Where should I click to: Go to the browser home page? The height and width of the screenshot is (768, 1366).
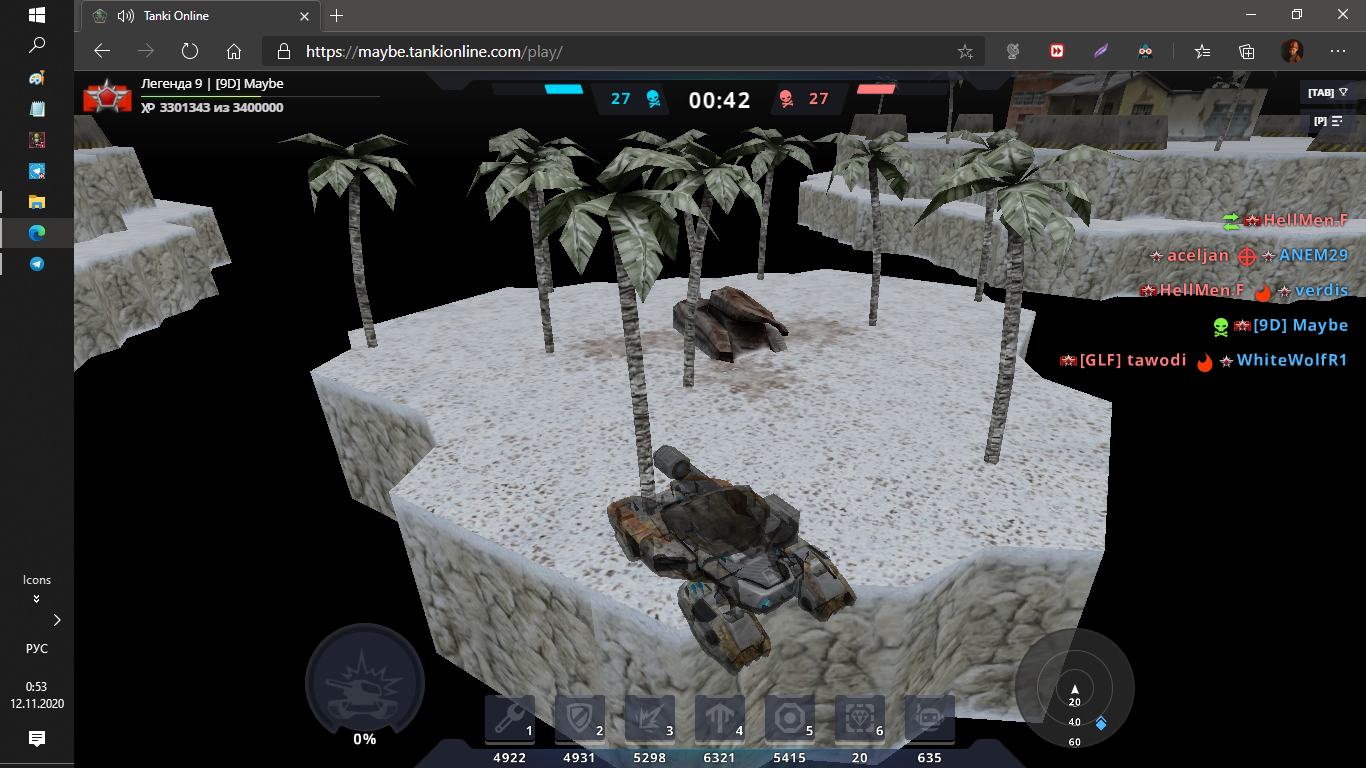[x=234, y=51]
